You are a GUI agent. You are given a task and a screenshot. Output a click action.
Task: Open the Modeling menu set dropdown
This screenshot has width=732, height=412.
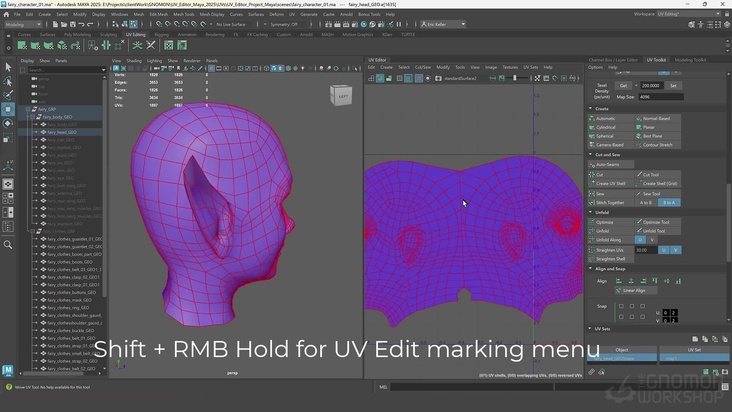23,24
